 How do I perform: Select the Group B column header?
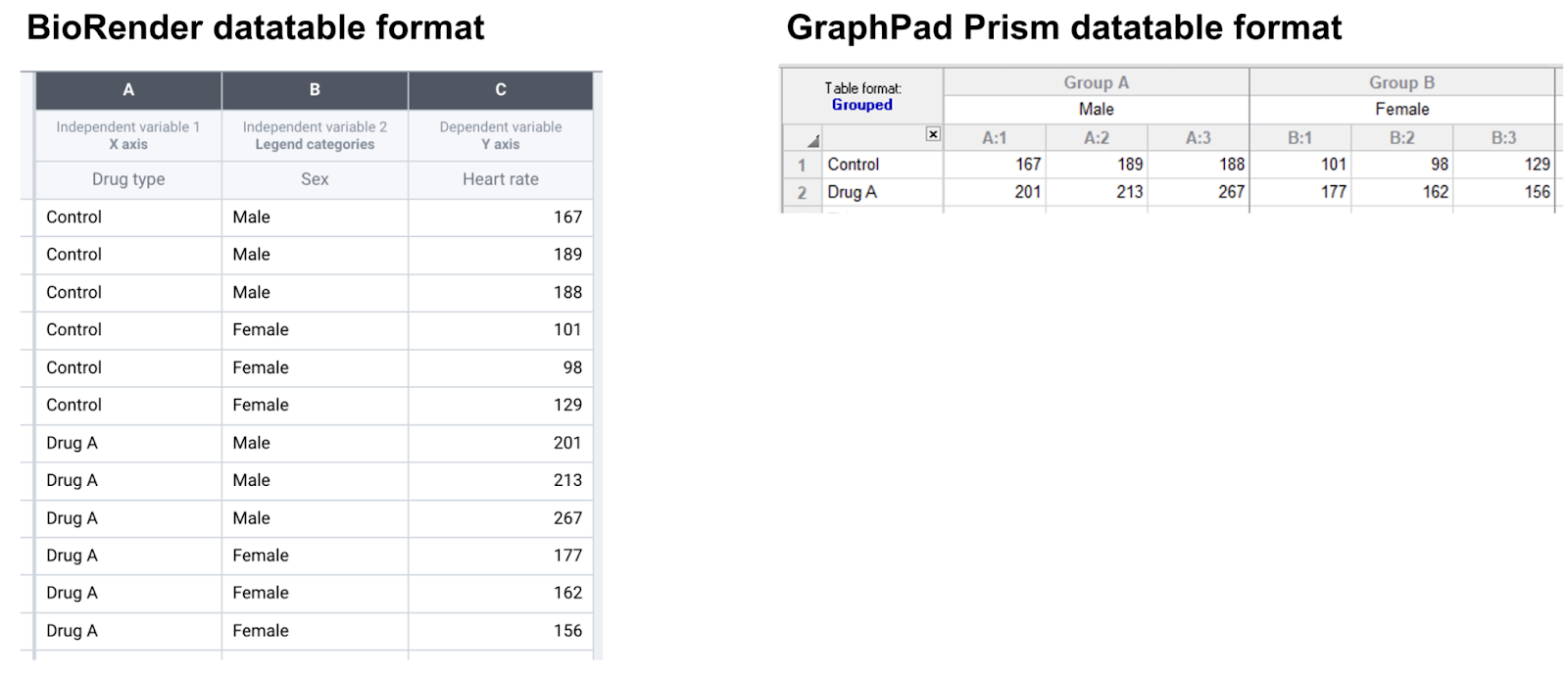[1401, 82]
